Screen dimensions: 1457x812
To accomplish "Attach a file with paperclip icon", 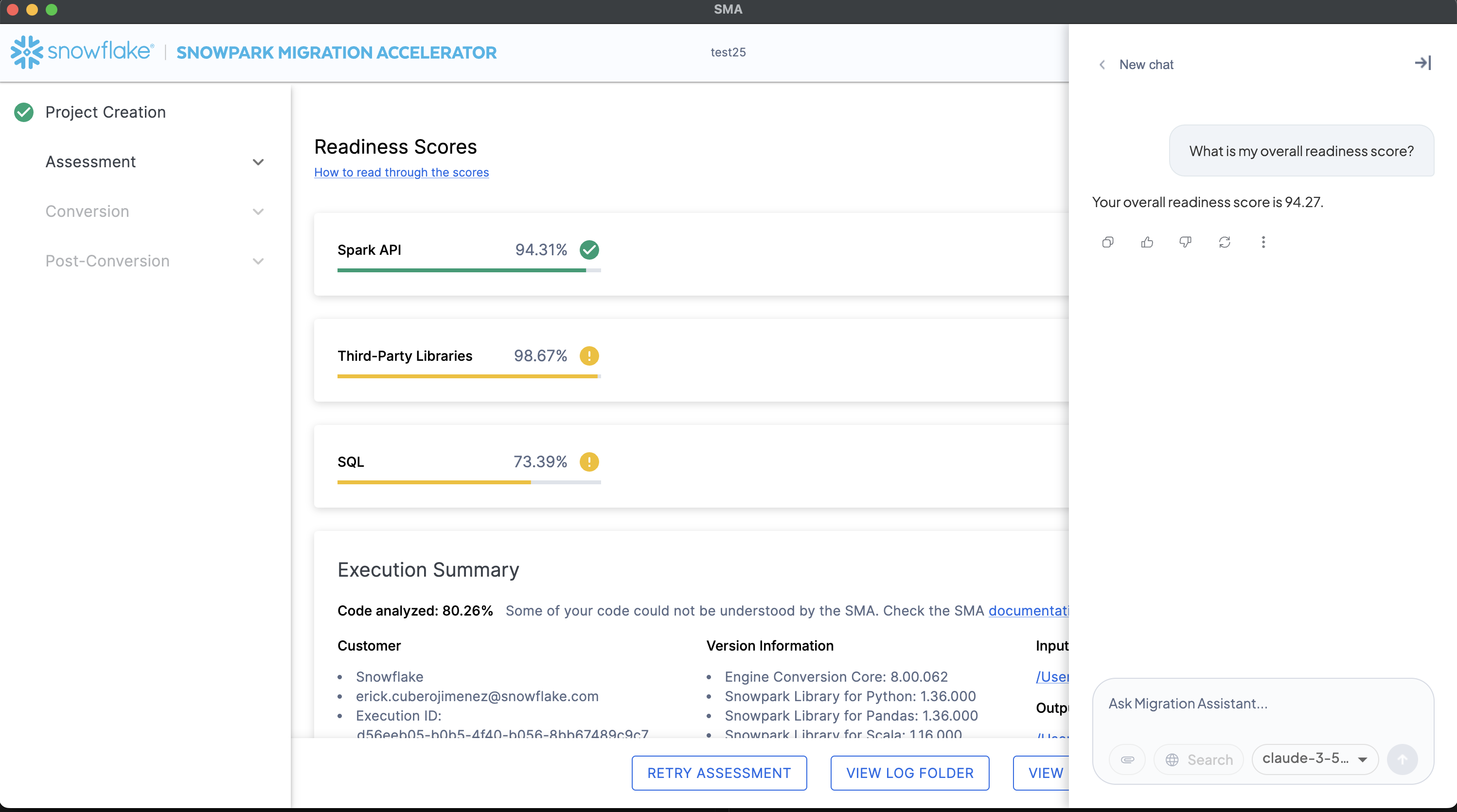I will pos(1127,759).
